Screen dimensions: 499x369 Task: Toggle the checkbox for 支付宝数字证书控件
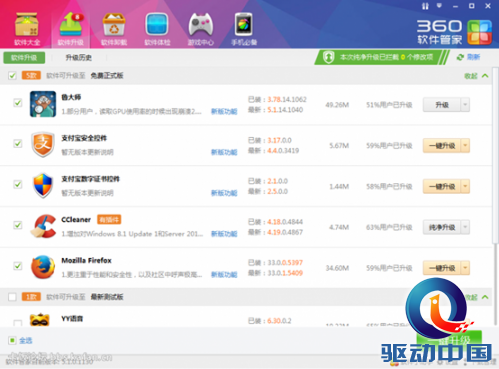point(18,184)
